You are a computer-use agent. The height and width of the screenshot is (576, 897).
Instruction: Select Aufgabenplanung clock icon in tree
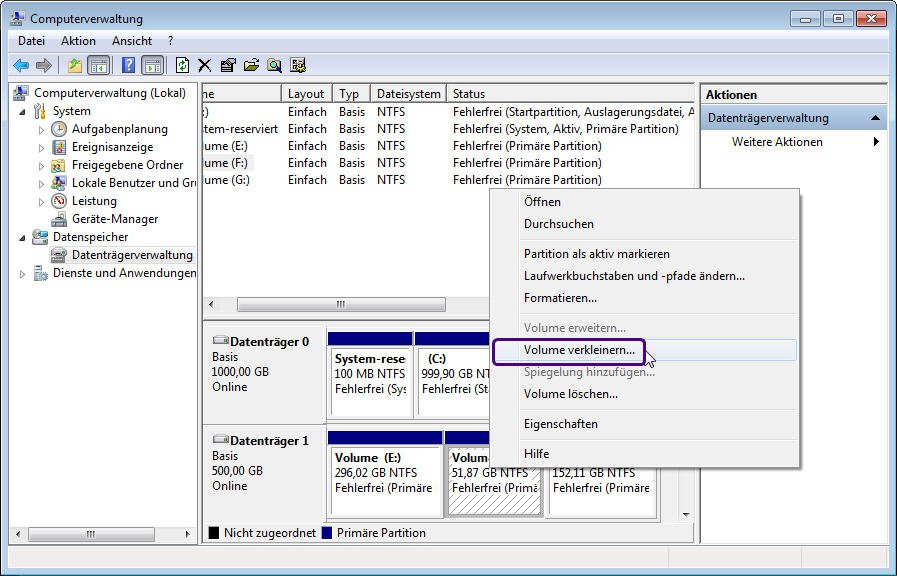pyautogui.click(x=59, y=129)
